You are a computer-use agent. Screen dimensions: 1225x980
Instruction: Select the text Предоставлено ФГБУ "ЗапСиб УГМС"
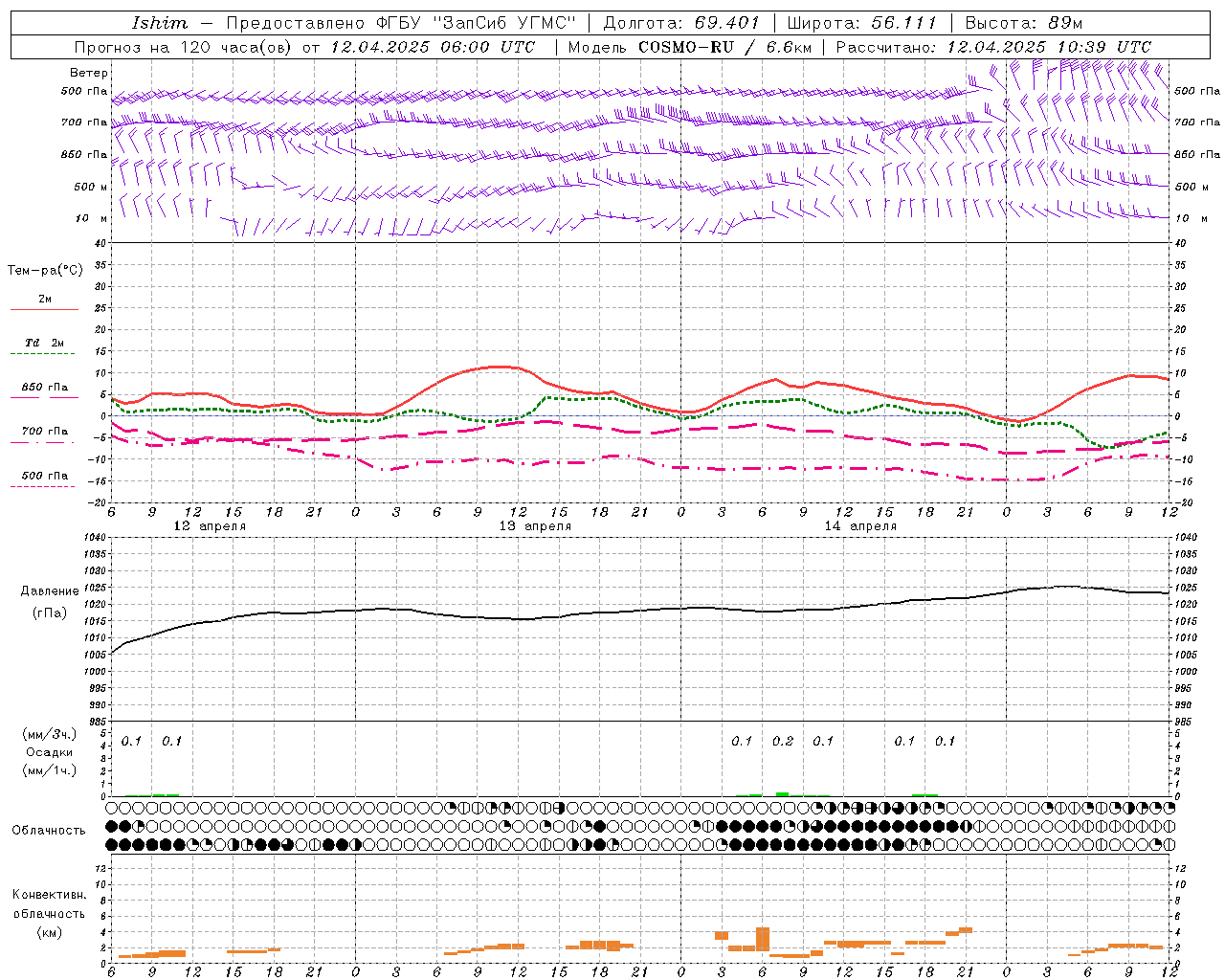pyautogui.click(x=401, y=23)
